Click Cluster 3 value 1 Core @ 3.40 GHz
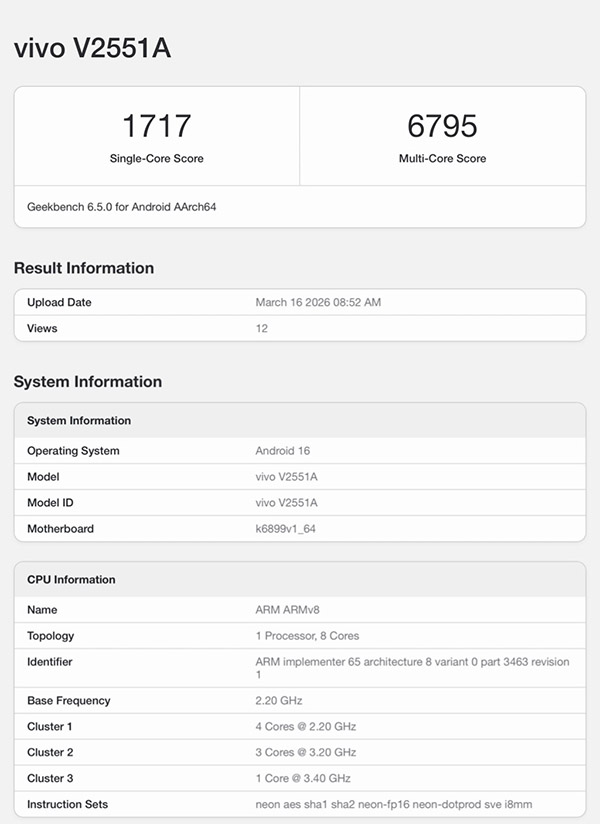 (x=304, y=778)
